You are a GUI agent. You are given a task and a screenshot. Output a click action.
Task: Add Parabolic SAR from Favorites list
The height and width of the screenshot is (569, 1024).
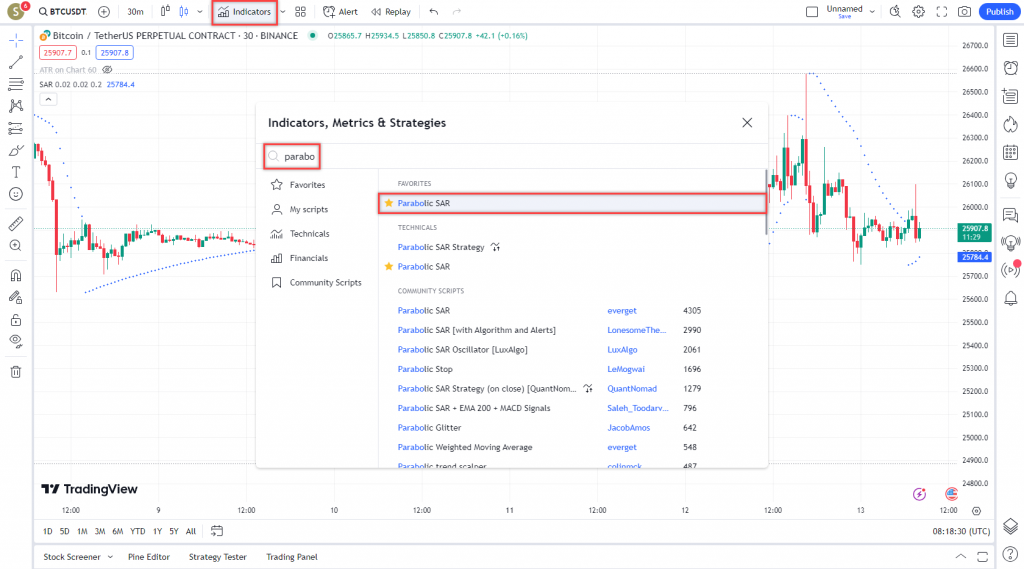572,203
